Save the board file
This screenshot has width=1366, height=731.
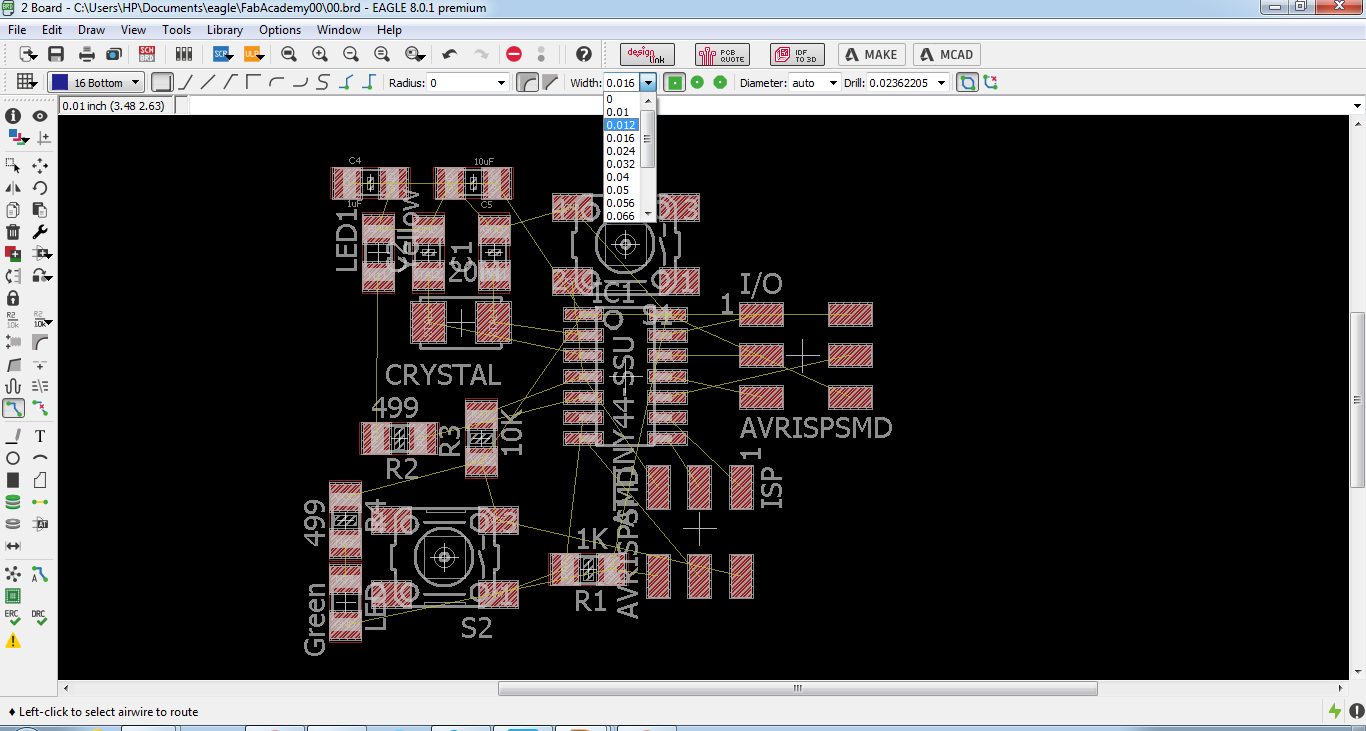pyautogui.click(x=56, y=54)
